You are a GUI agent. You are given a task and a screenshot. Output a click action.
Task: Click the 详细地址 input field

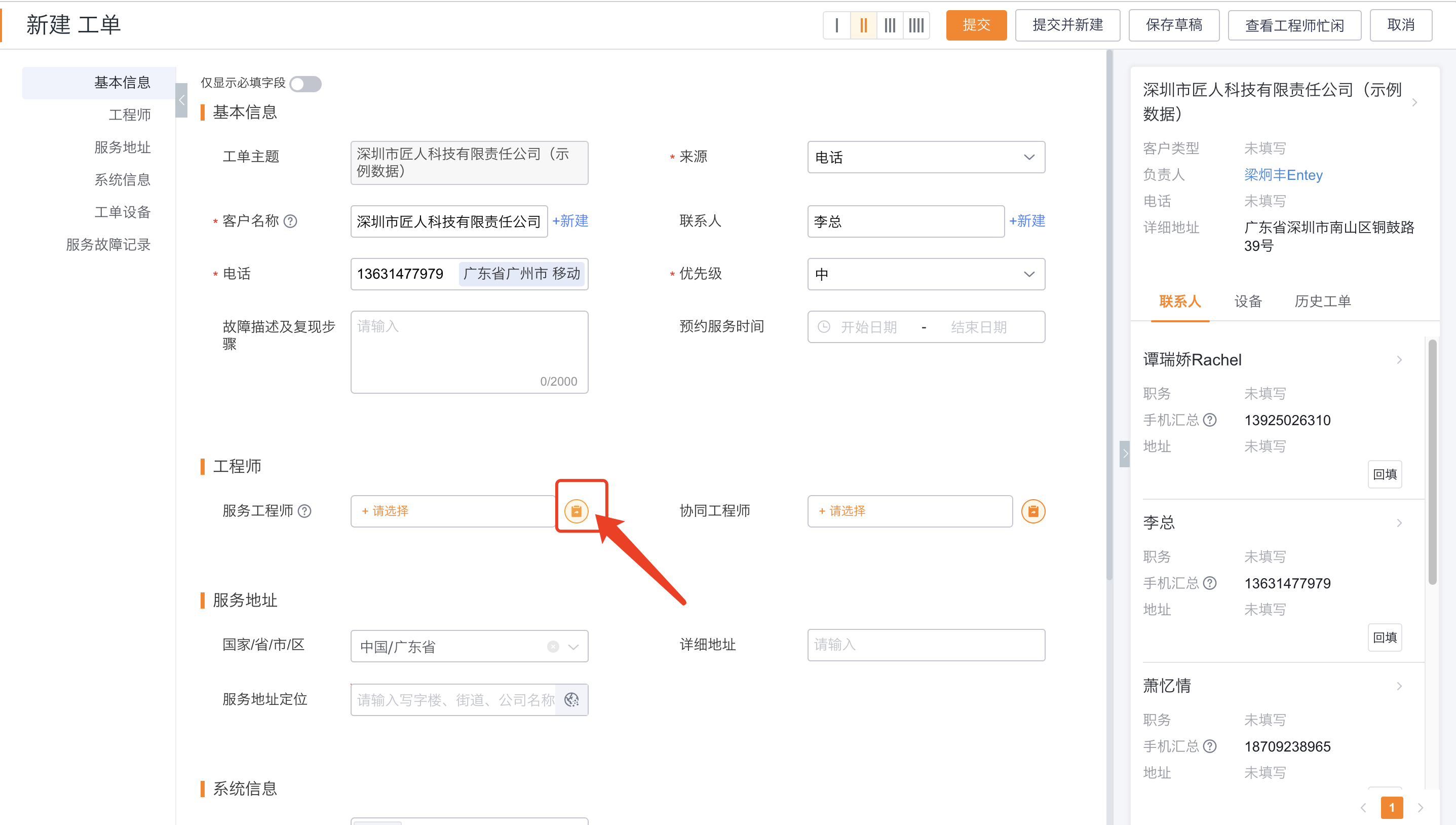[x=926, y=645]
